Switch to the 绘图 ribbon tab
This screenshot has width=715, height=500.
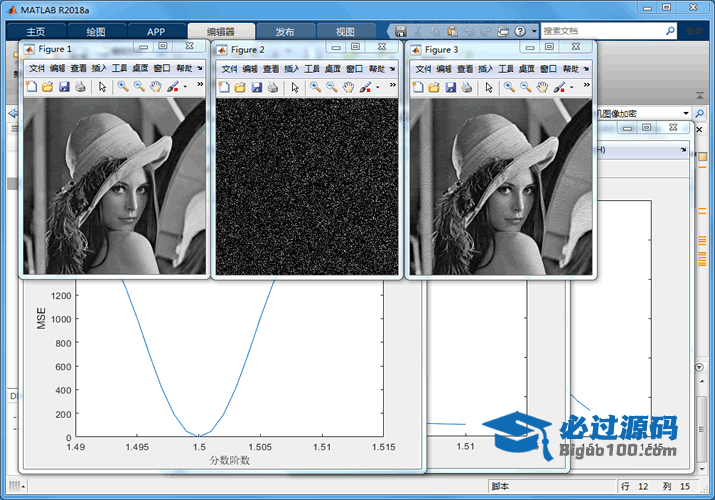96,31
